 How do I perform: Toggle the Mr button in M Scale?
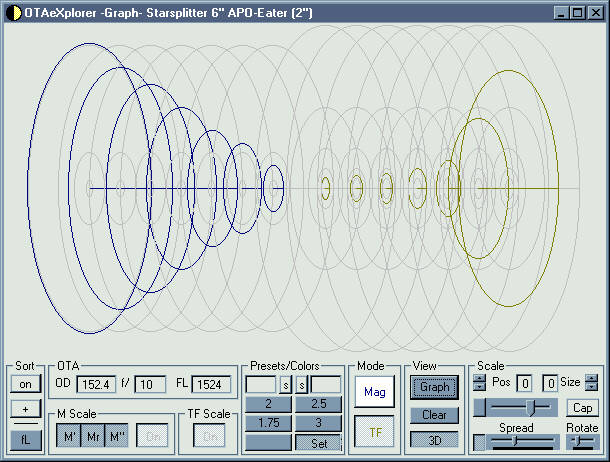(x=93, y=436)
